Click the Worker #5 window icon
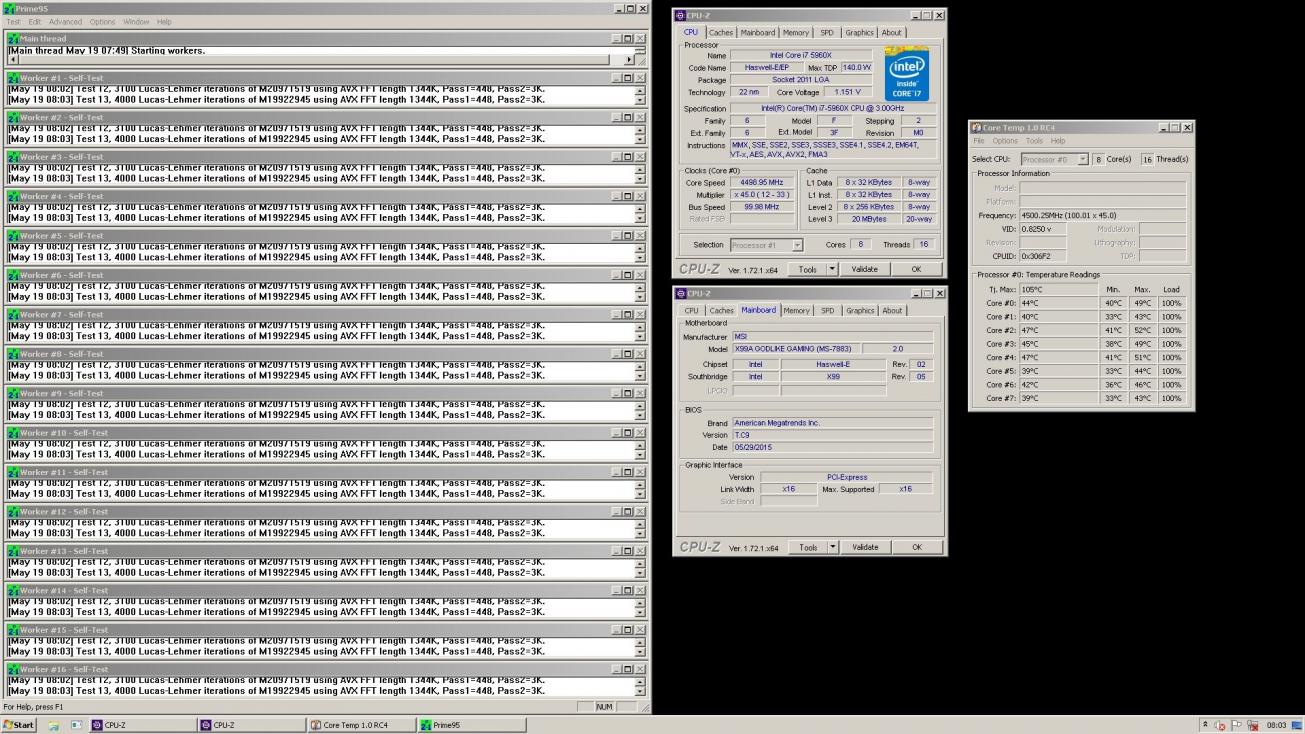The image size is (1305, 734). point(14,236)
